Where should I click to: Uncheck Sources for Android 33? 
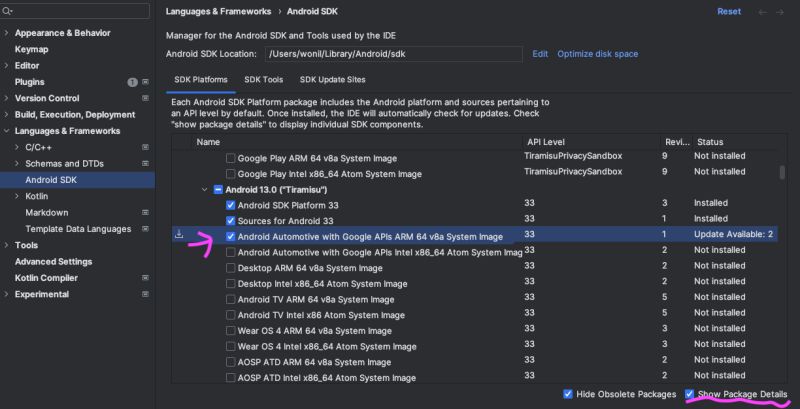(x=231, y=221)
